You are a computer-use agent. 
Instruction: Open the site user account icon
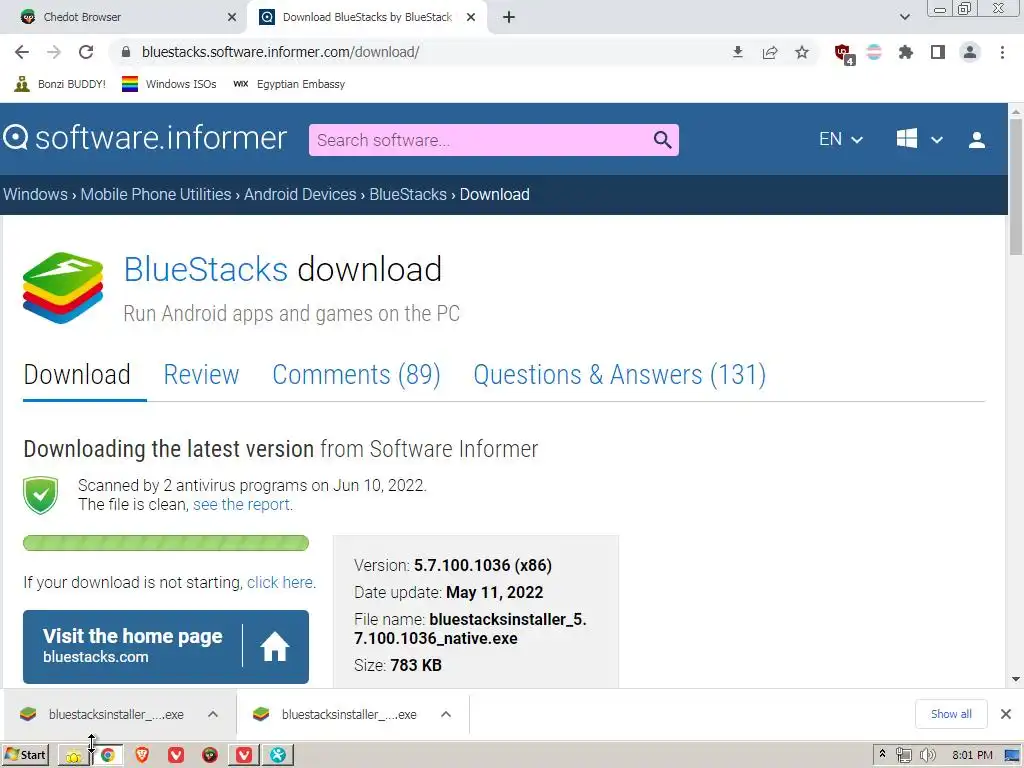(x=977, y=140)
